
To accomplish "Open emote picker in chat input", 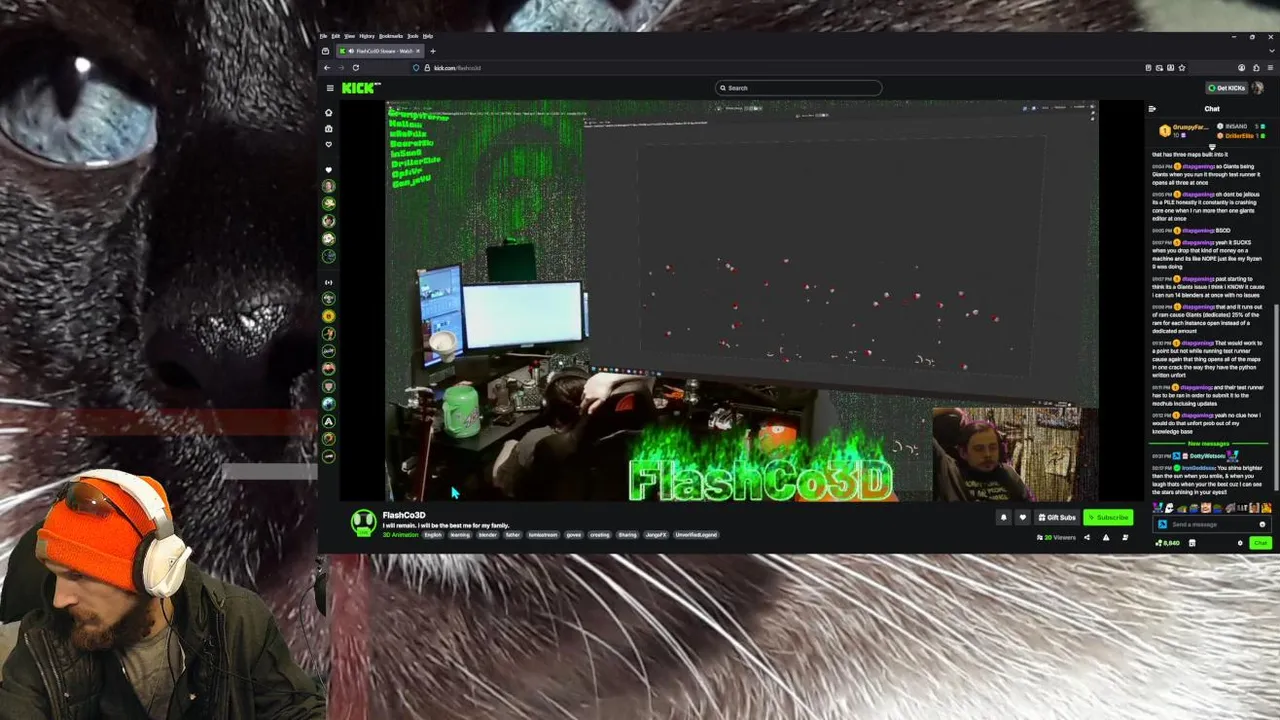I will click(1262, 524).
